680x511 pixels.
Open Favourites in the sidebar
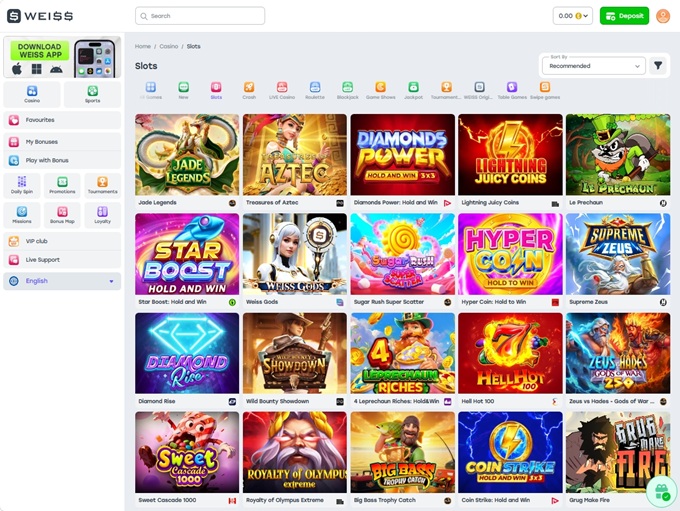pyautogui.click(x=62, y=120)
